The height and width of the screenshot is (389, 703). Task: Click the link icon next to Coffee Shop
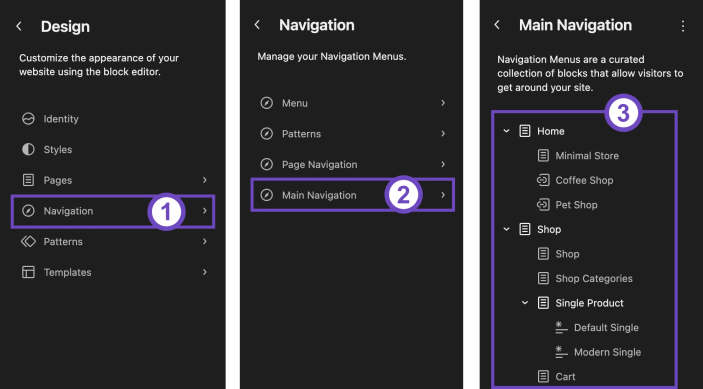[x=543, y=180]
